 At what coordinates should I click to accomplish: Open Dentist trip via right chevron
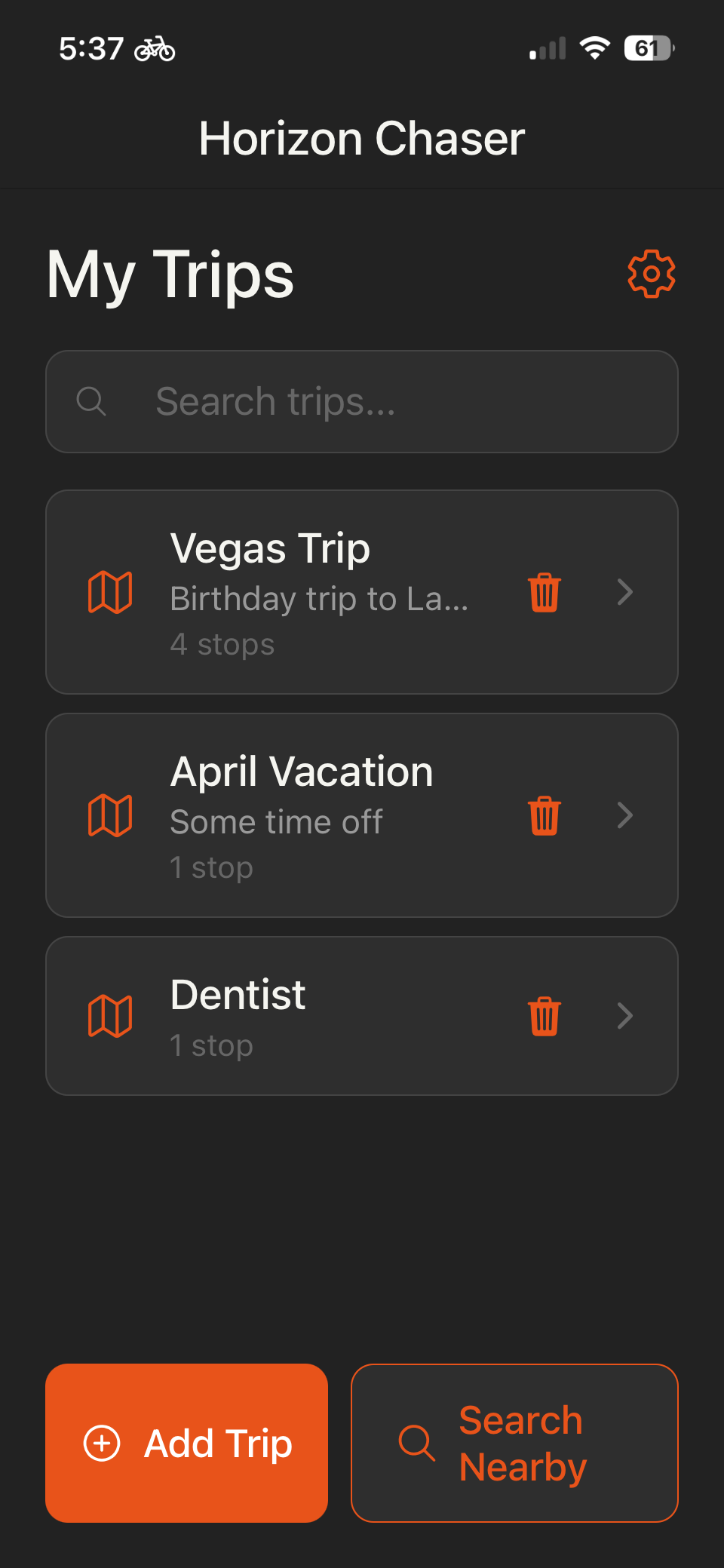[624, 1016]
